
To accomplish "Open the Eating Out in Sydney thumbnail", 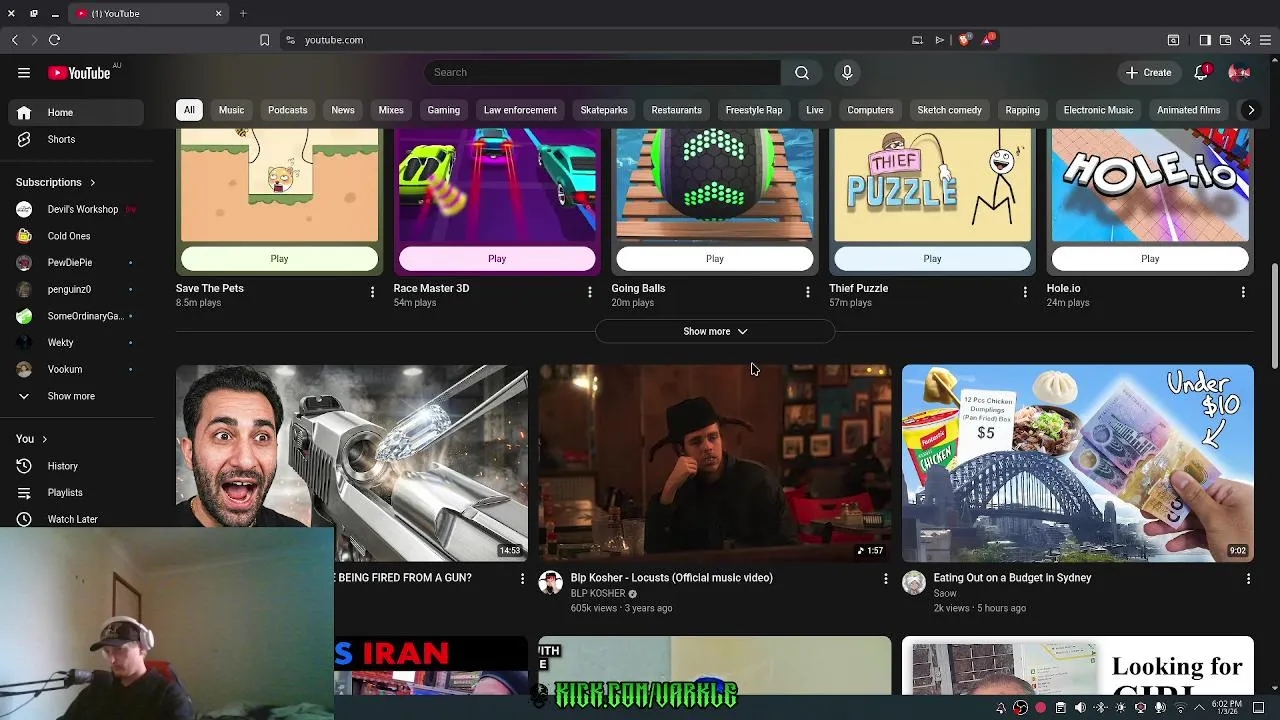I will coord(1077,463).
